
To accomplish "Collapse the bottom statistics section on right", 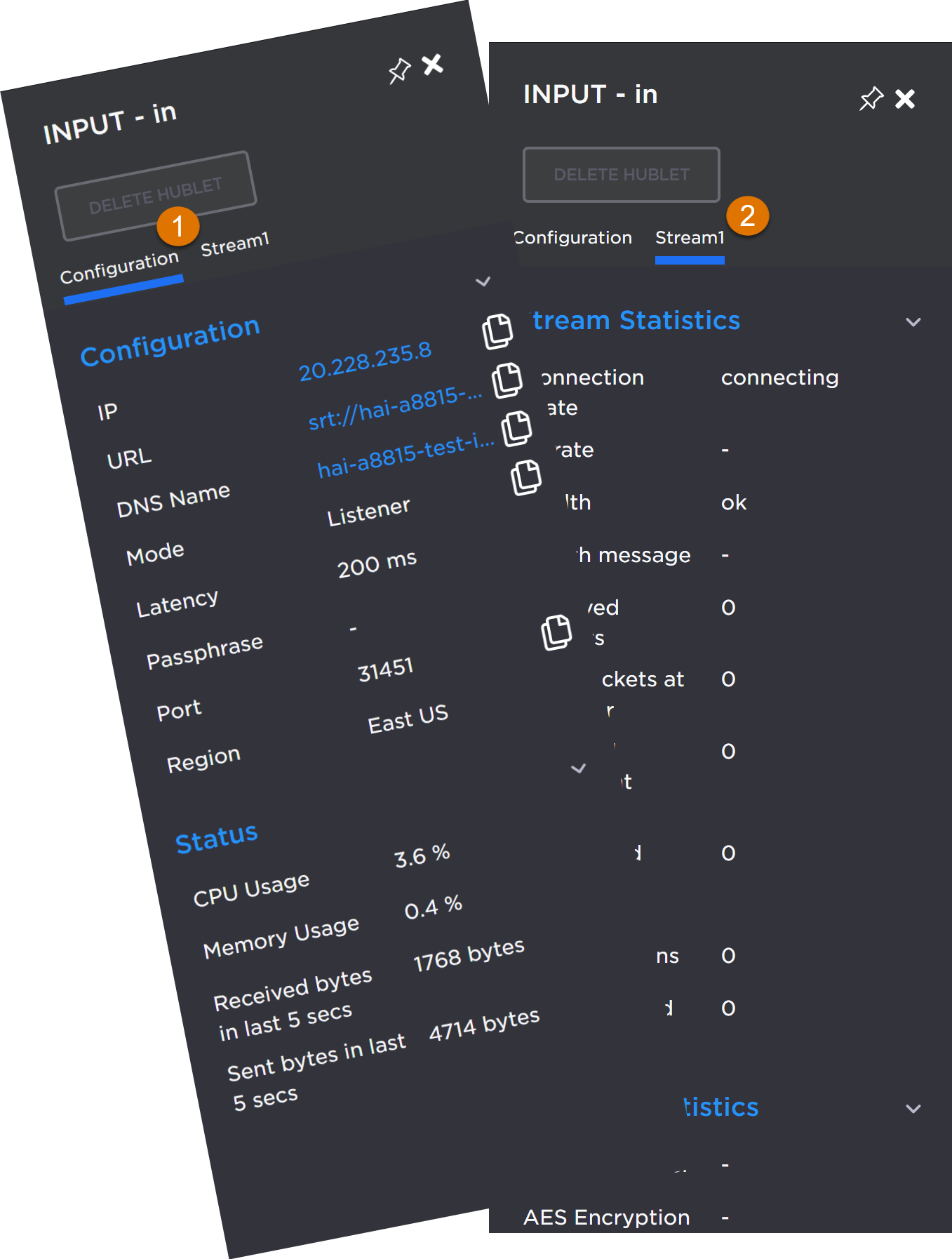I will click(913, 1109).
